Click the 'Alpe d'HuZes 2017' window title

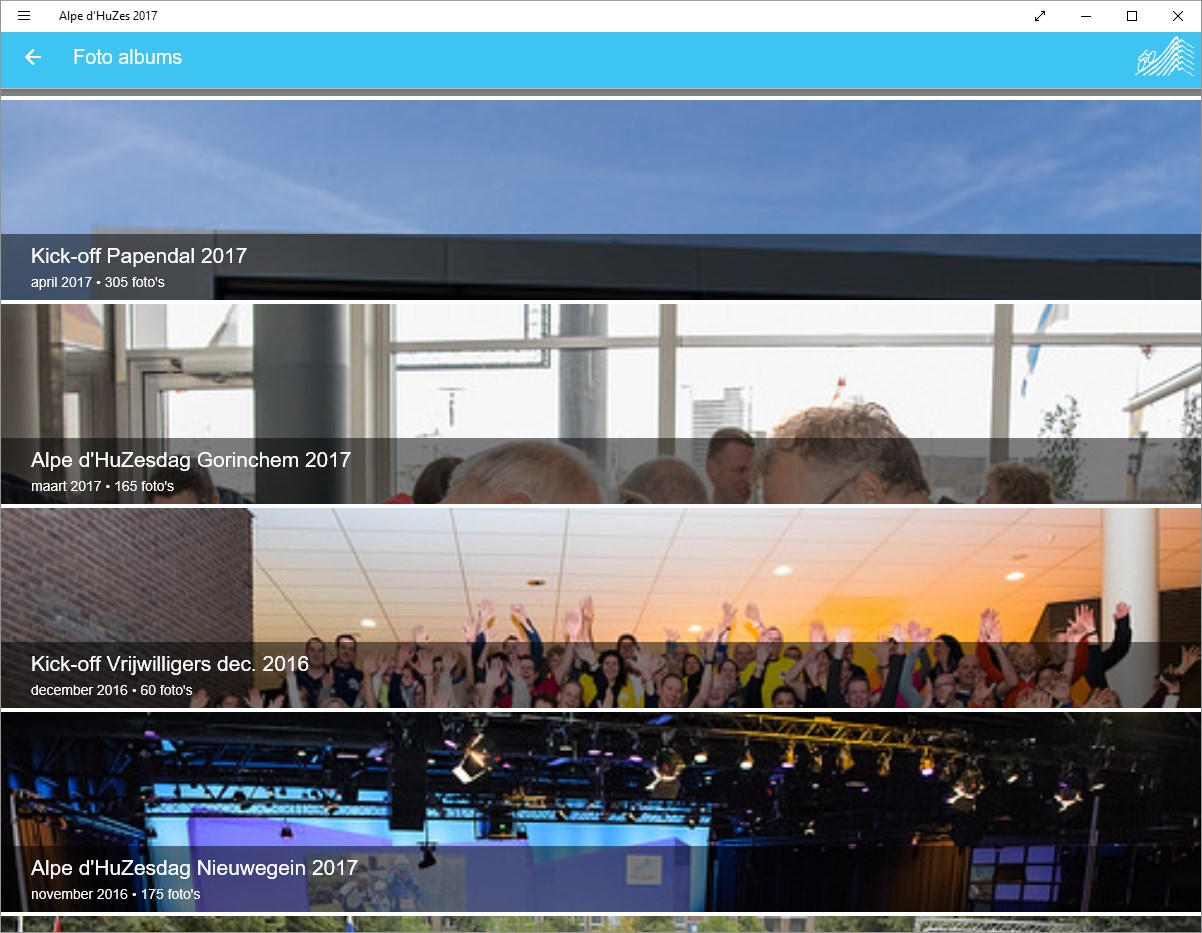[x=108, y=16]
